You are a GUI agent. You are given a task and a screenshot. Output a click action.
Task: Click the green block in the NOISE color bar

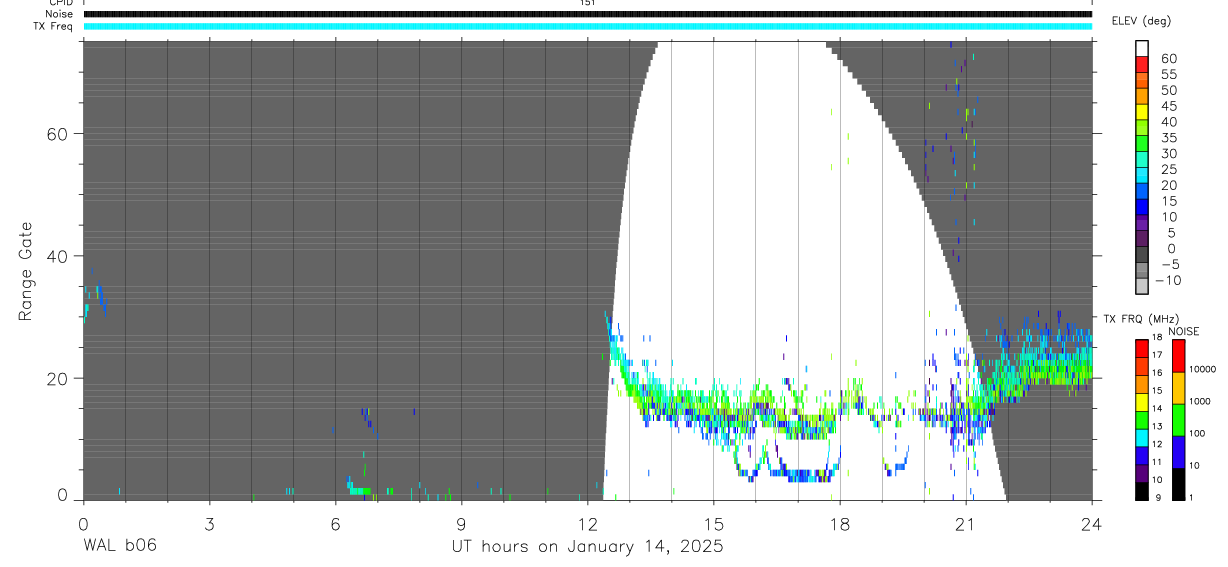(x=1178, y=420)
